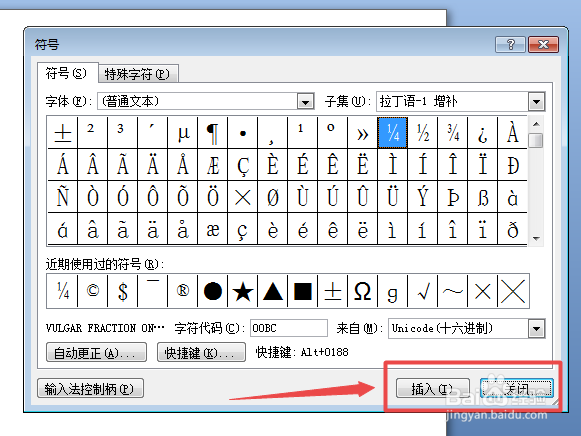The image size is (581, 436).
Task: Pick the ± sign from recent symbols
Action: [x=333, y=291]
